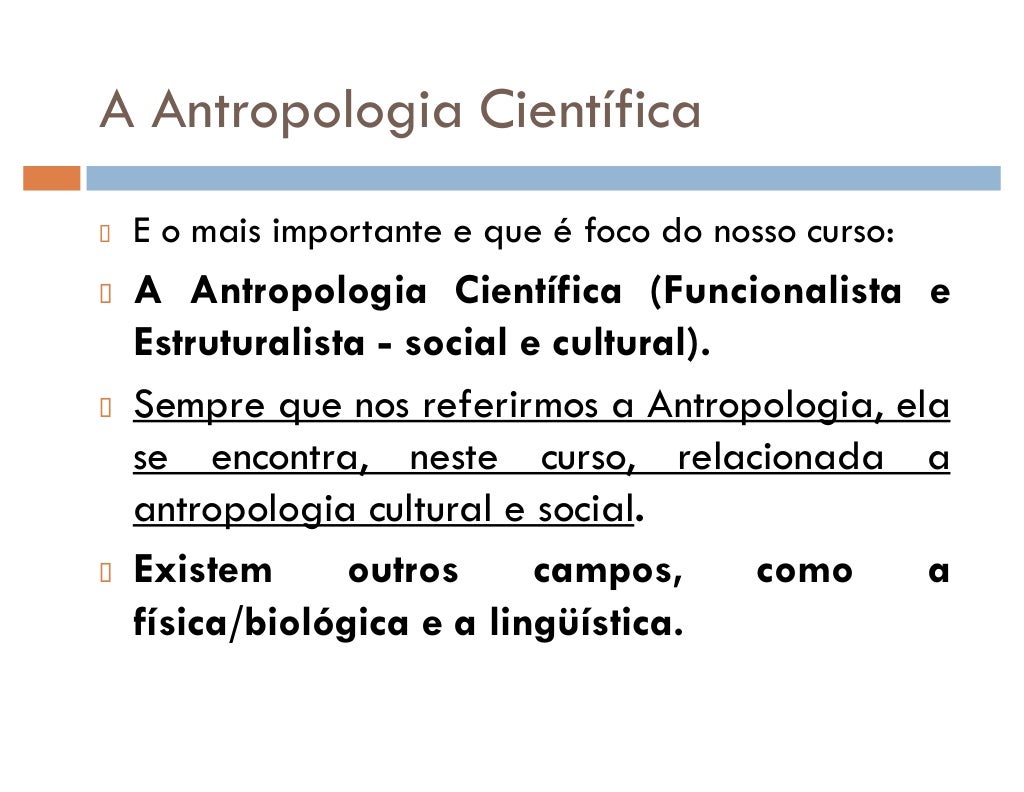Click the blue horizontal divider bar

(x=543, y=178)
